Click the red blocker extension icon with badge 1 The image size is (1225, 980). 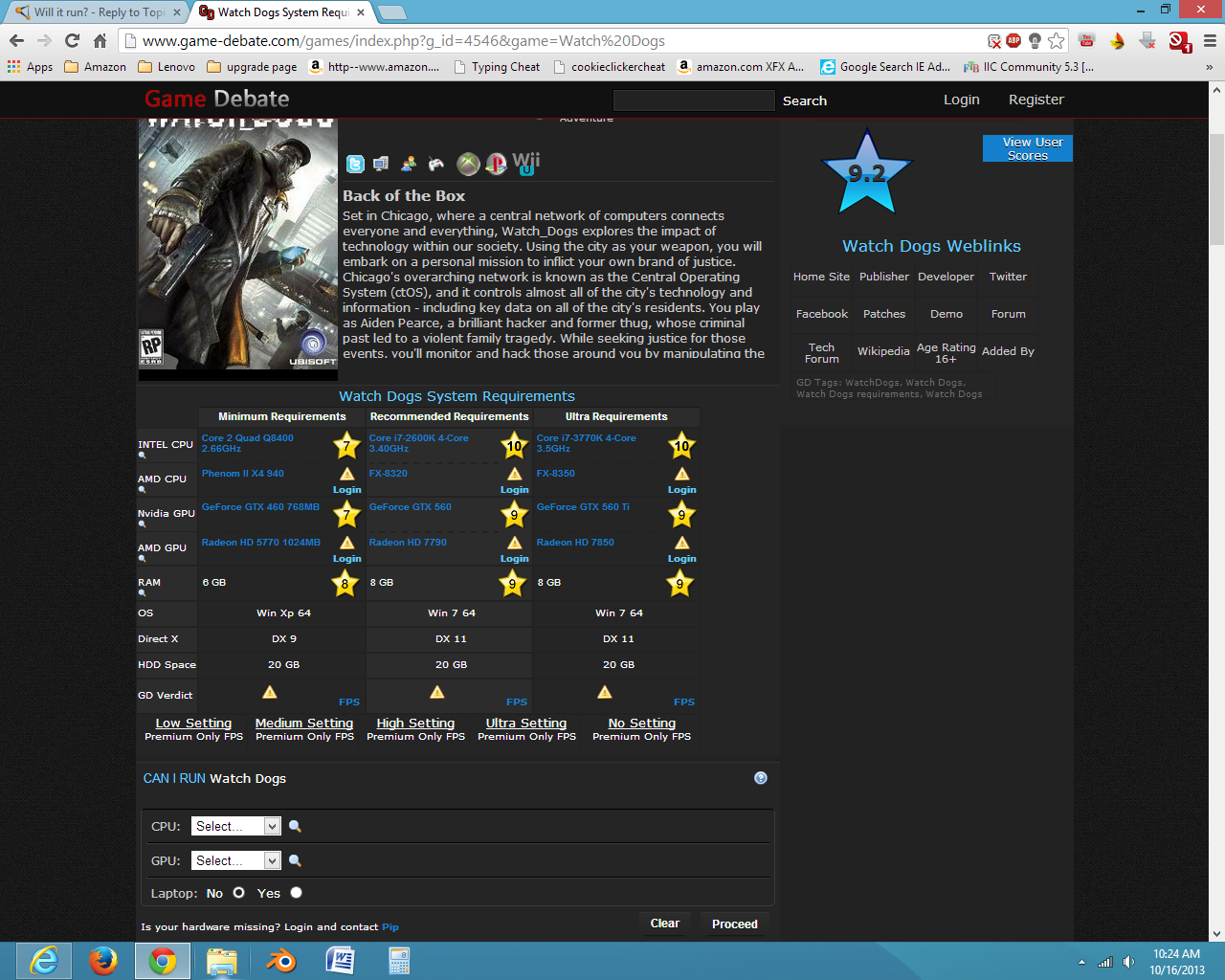tap(1179, 41)
